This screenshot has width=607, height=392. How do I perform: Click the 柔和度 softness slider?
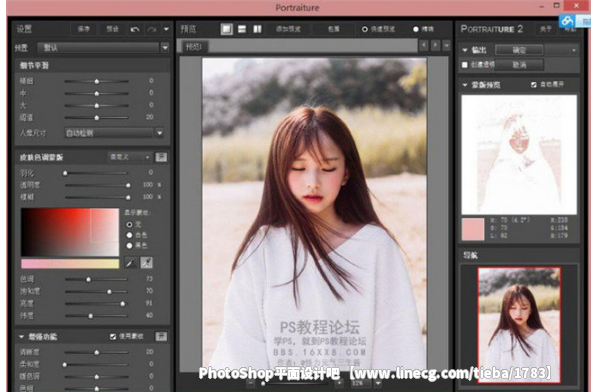point(96,365)
